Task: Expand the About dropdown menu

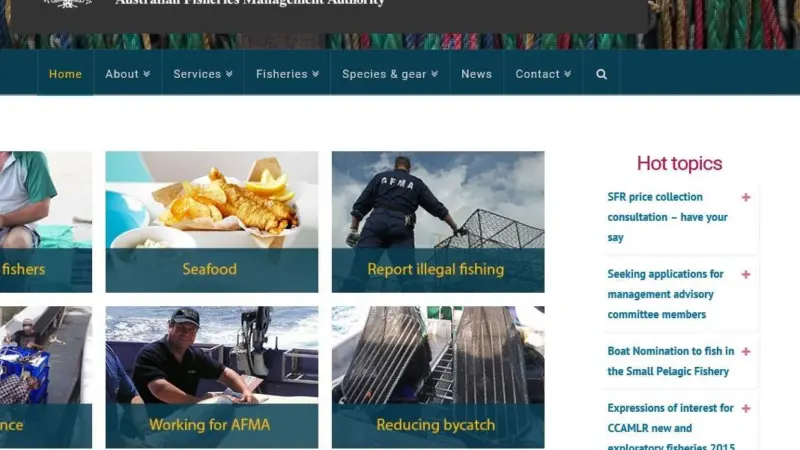Action: pyautogui.click(x=128, y=74)
